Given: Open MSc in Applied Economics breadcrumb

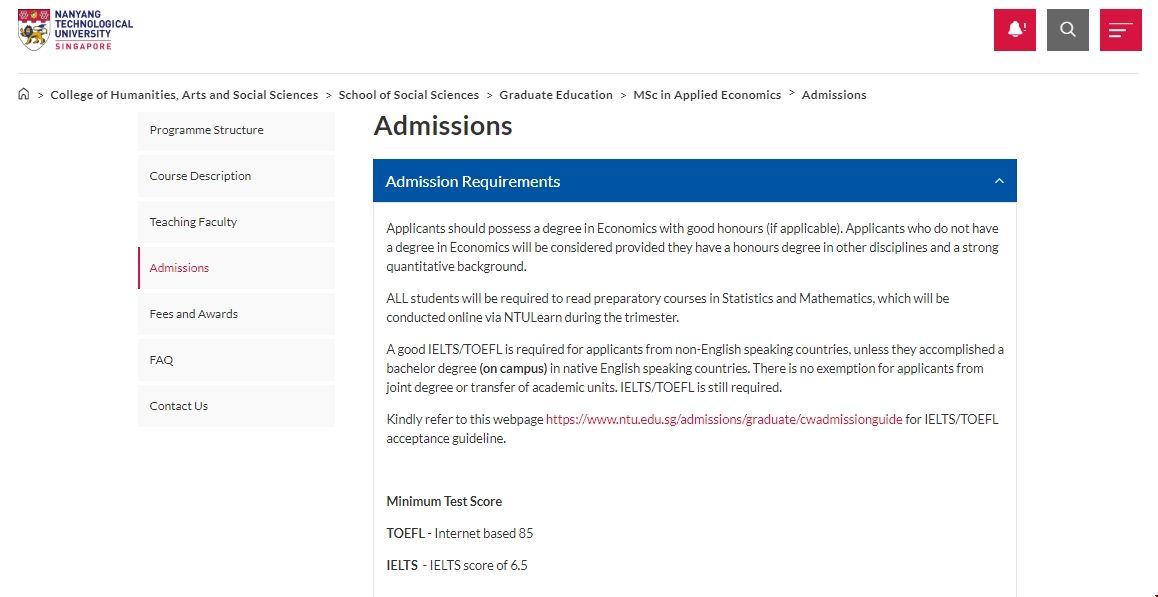Looking at the screenshot, I should tap(707, 95).
